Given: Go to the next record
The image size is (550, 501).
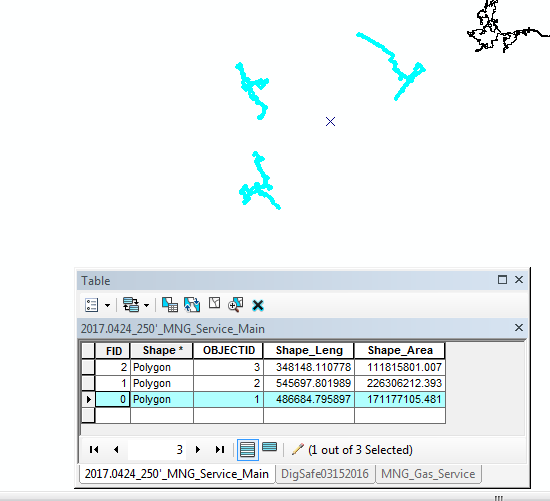Looking at the screenshot, I should (198, 449).
